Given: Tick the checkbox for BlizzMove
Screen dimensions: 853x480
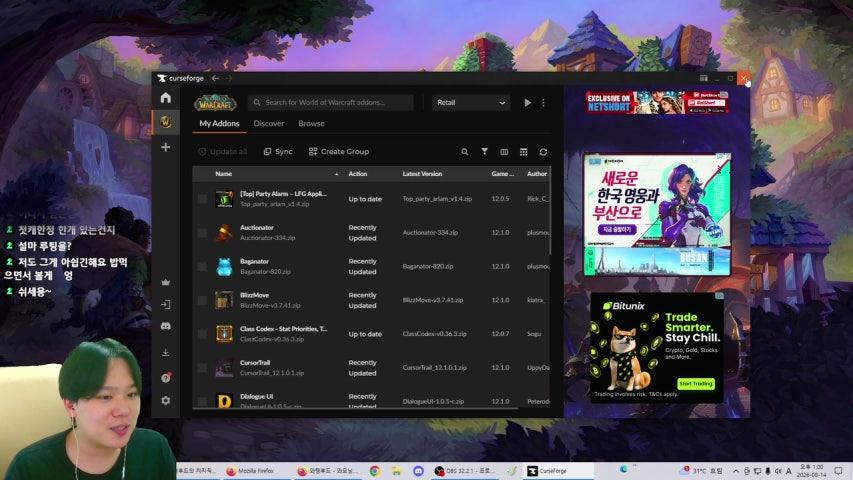Looking at the screenshot, I should point(202,300).
